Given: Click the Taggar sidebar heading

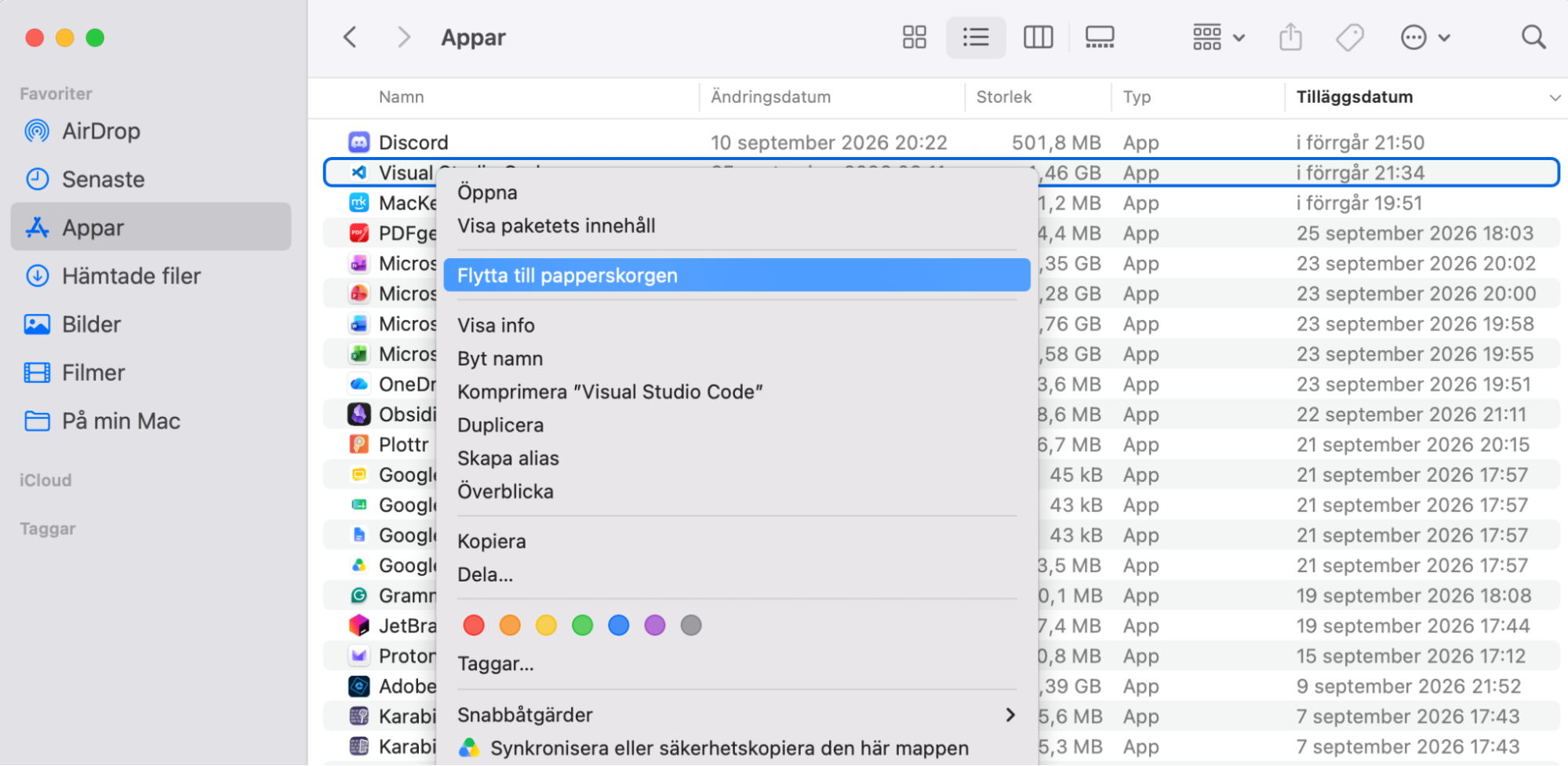Looking at the screenshot, I should click(48, 529).
